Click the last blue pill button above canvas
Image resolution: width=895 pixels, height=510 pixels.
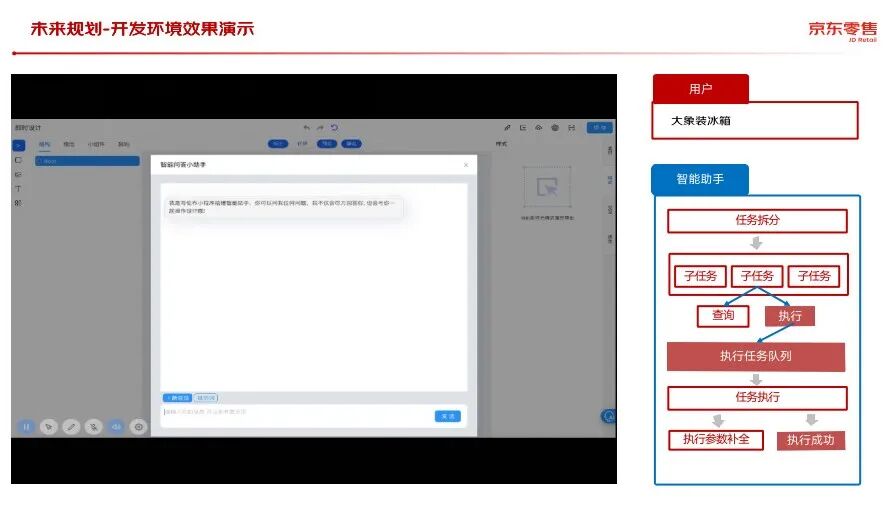(x=352, y=144)
